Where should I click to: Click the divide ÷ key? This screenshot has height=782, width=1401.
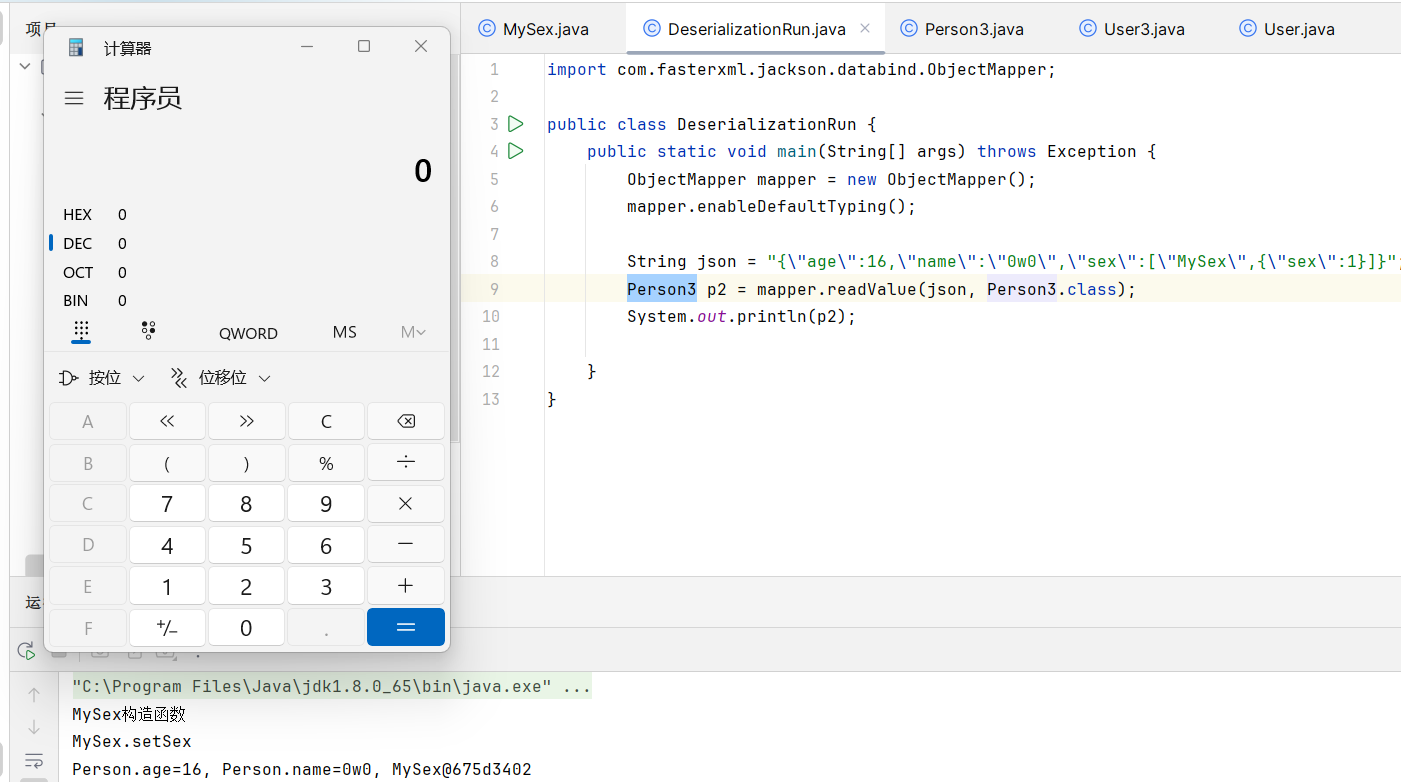click(x=406, y=463)
